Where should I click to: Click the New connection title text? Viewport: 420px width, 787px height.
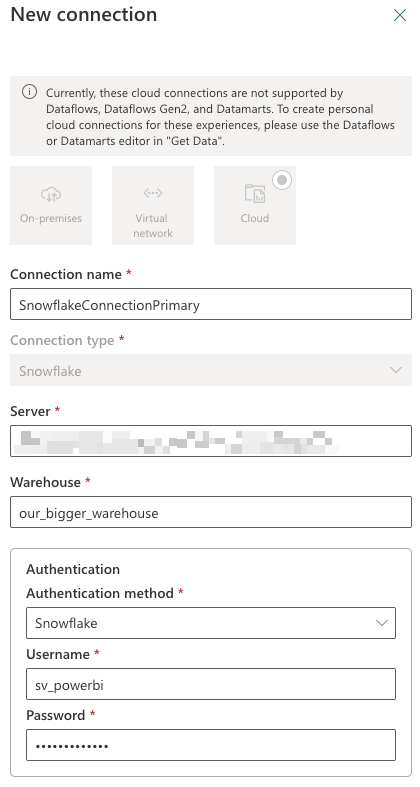tap(84, 15)
